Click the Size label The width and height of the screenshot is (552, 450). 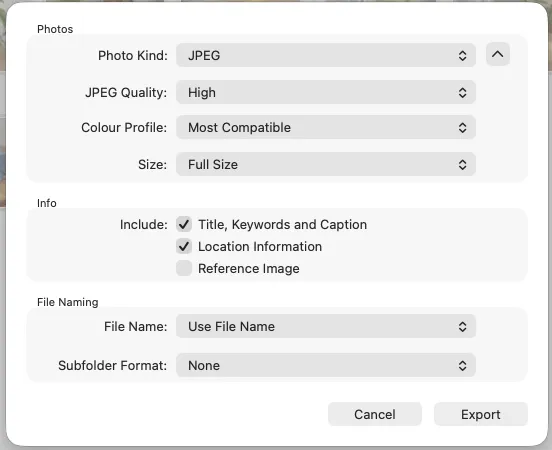click(x=152, y=164)
